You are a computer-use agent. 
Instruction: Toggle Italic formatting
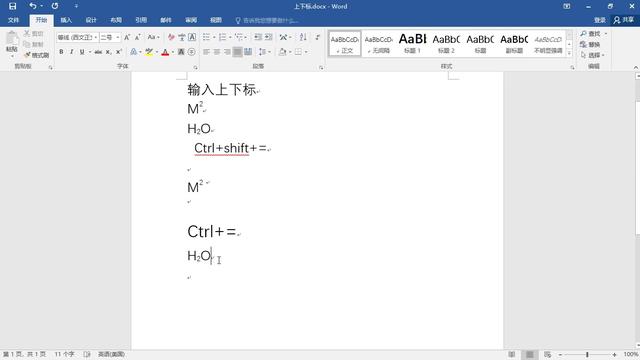coord(72,52)
